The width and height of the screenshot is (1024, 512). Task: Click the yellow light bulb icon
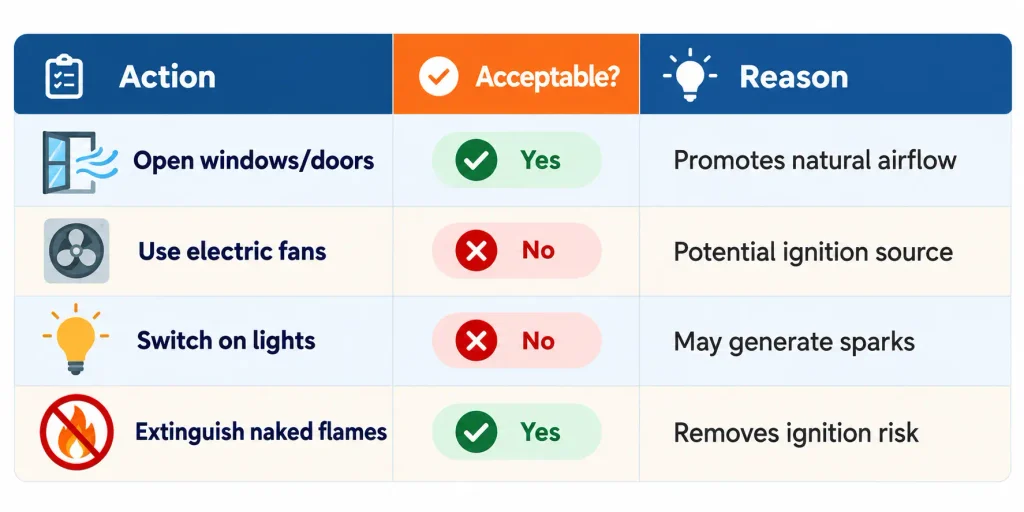[x=76, y=339]
